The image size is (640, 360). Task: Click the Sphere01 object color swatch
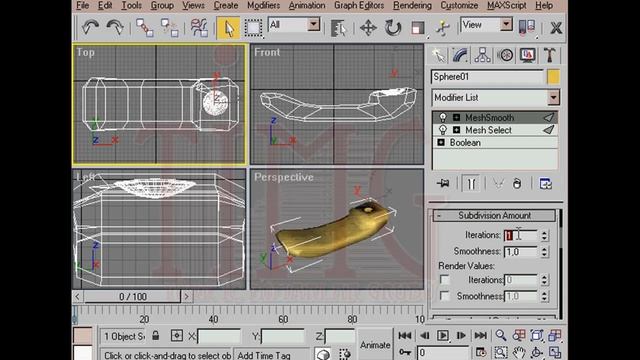(x=553, y=77)
